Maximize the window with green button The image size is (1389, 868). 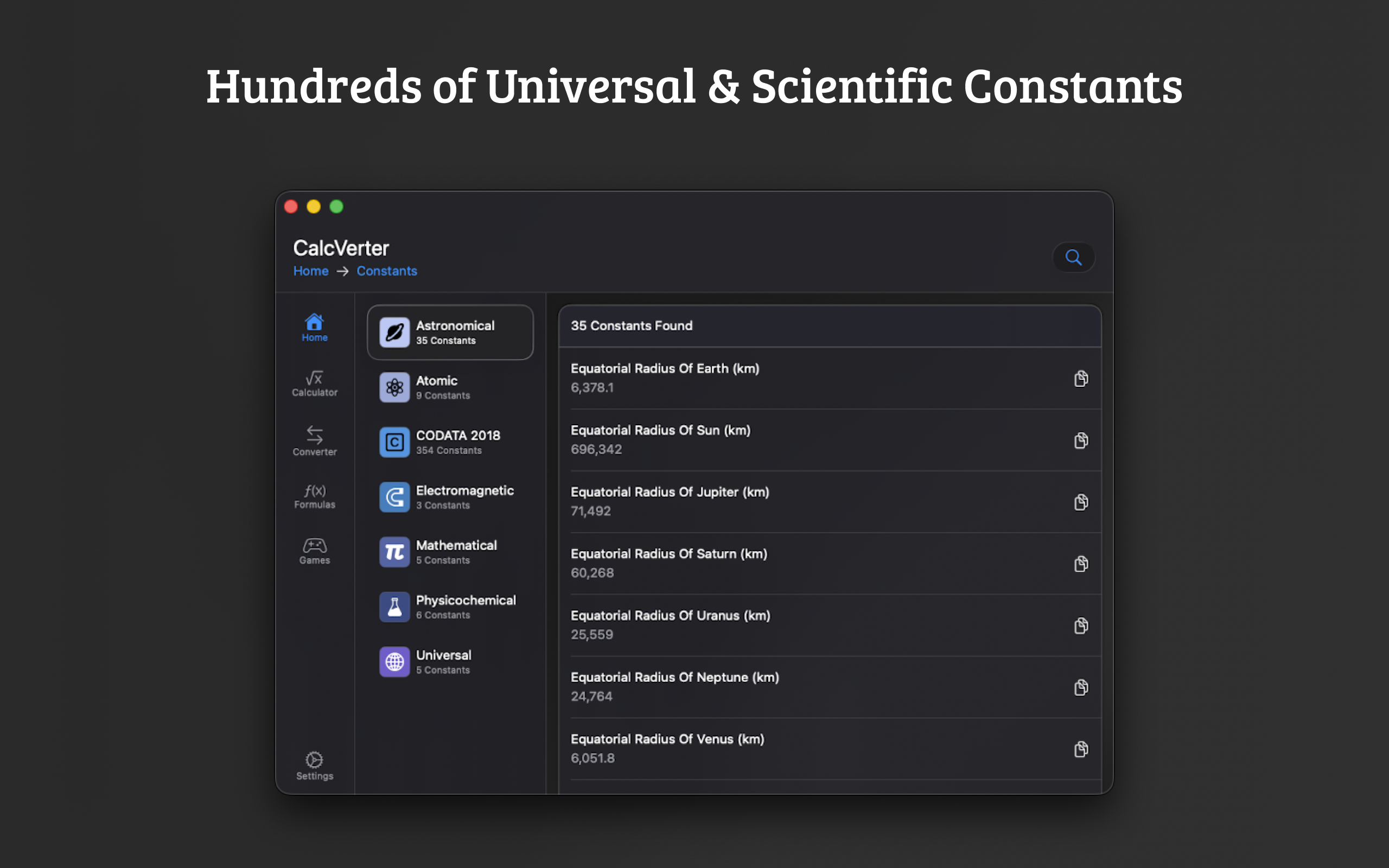coord(336,207)
